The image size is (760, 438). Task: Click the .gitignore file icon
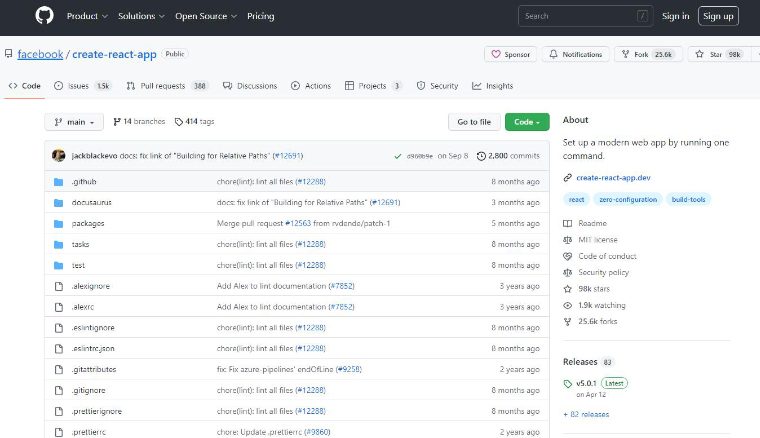59,391
